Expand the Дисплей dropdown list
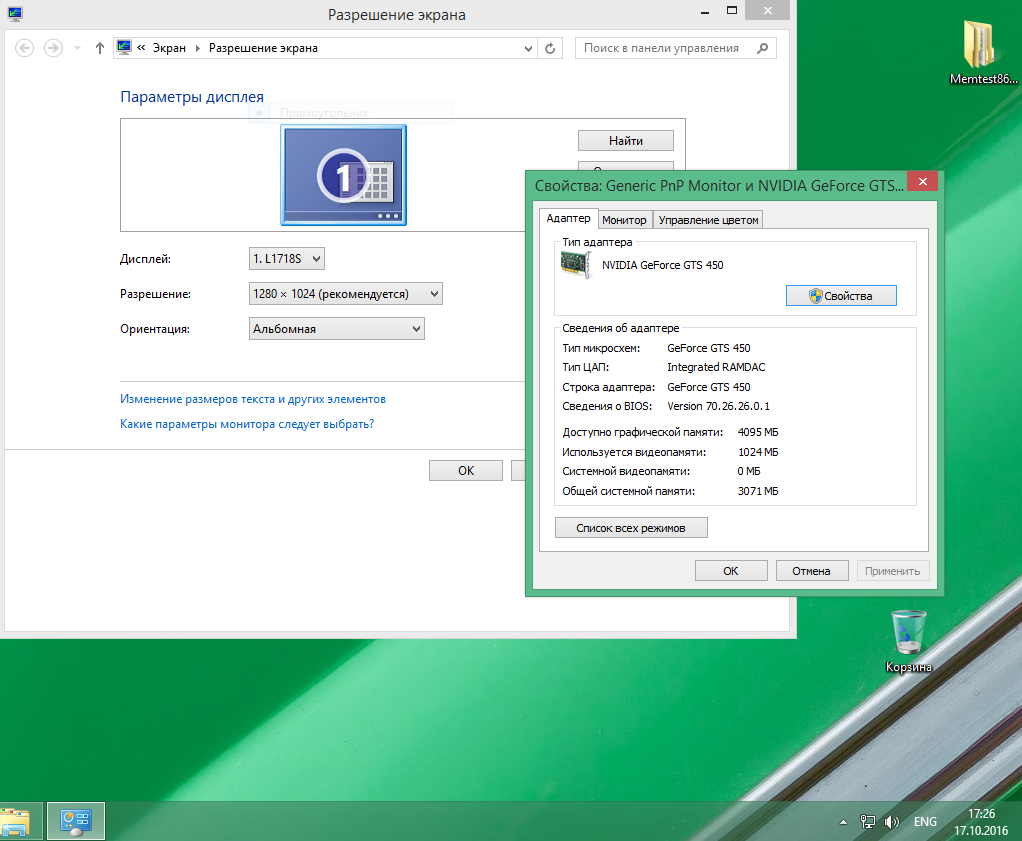The height and width of the screenshot is (841, 1022). (x=287, y=259)
